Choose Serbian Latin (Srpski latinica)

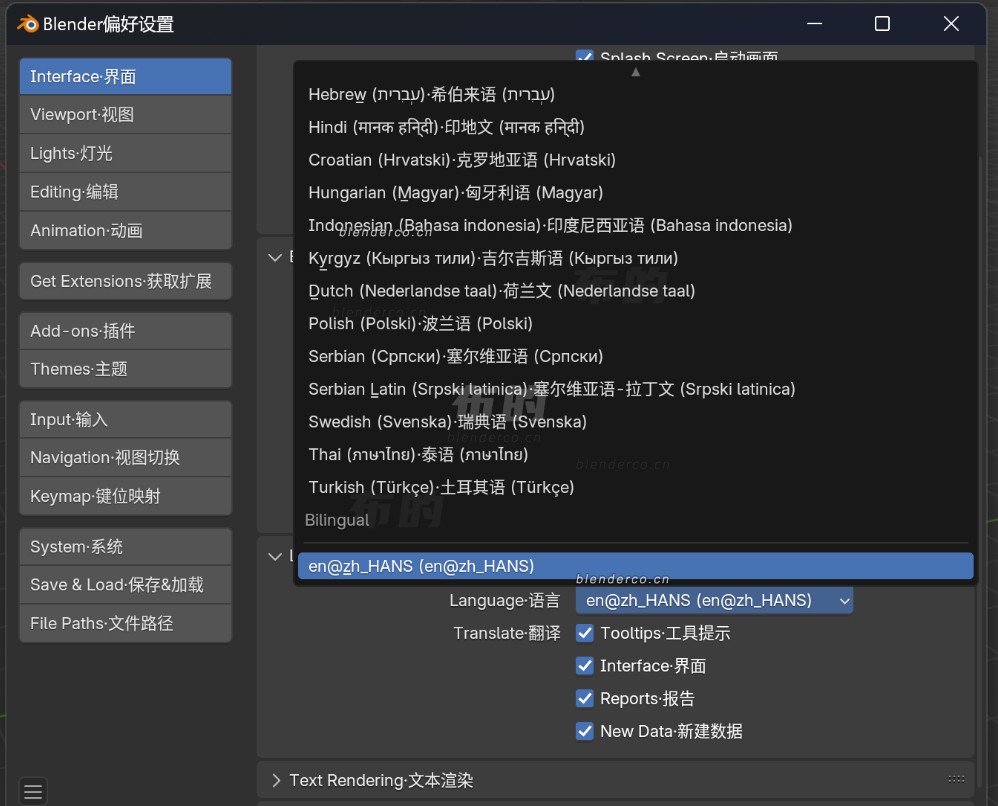coord(635,389)
